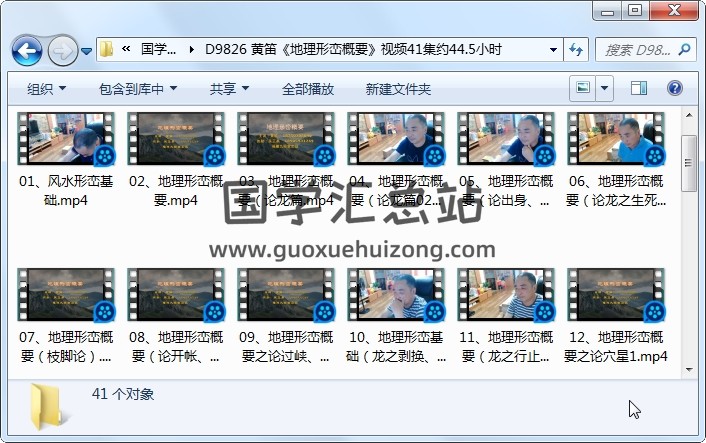The width and height of the screenshot is (706, 443).
Task: Click file name 06、地理形峦概要（论龙之生死...
Action: pyautogui.click(x=616, y=191)
